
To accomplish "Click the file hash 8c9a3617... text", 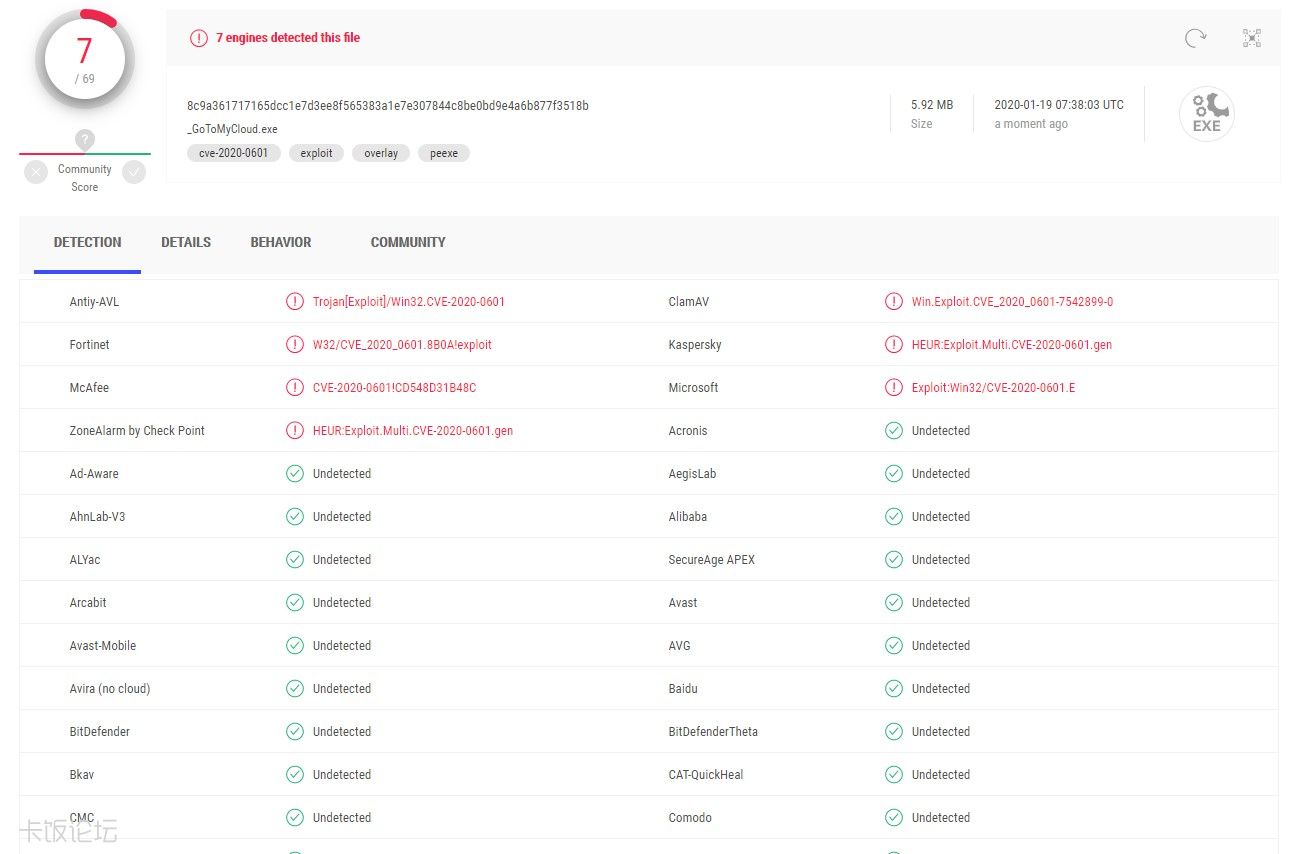I will point(388,105).
